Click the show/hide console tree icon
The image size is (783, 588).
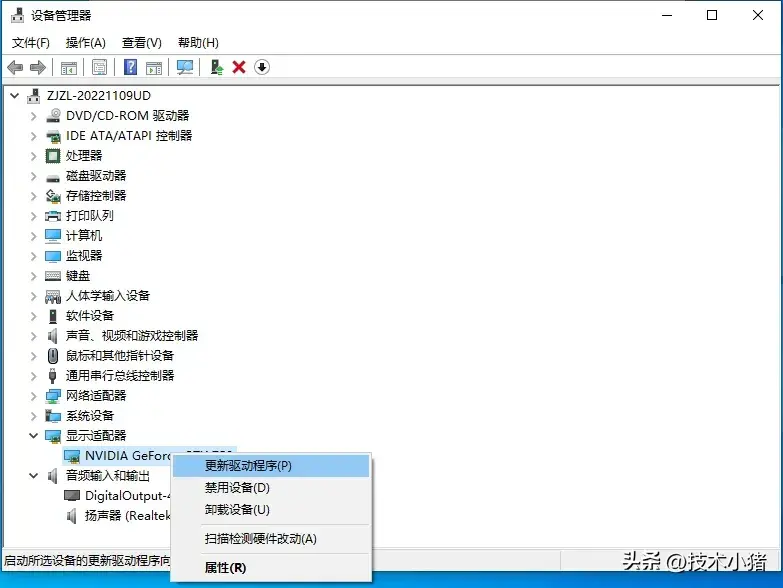click(69, 67)
